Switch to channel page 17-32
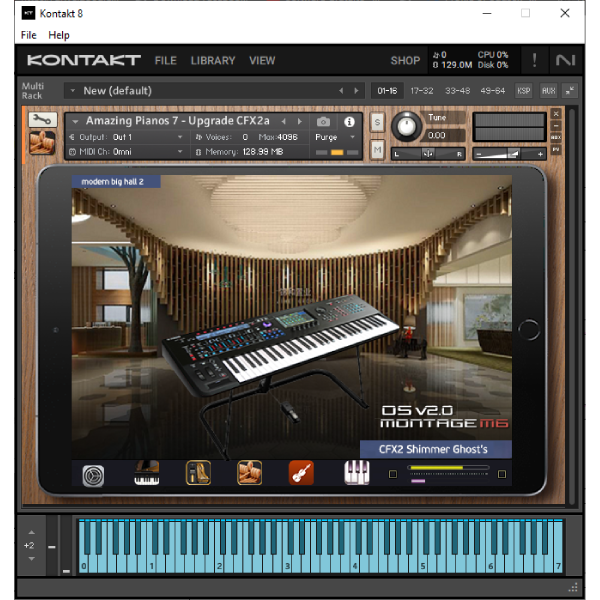 coord(422,91)
